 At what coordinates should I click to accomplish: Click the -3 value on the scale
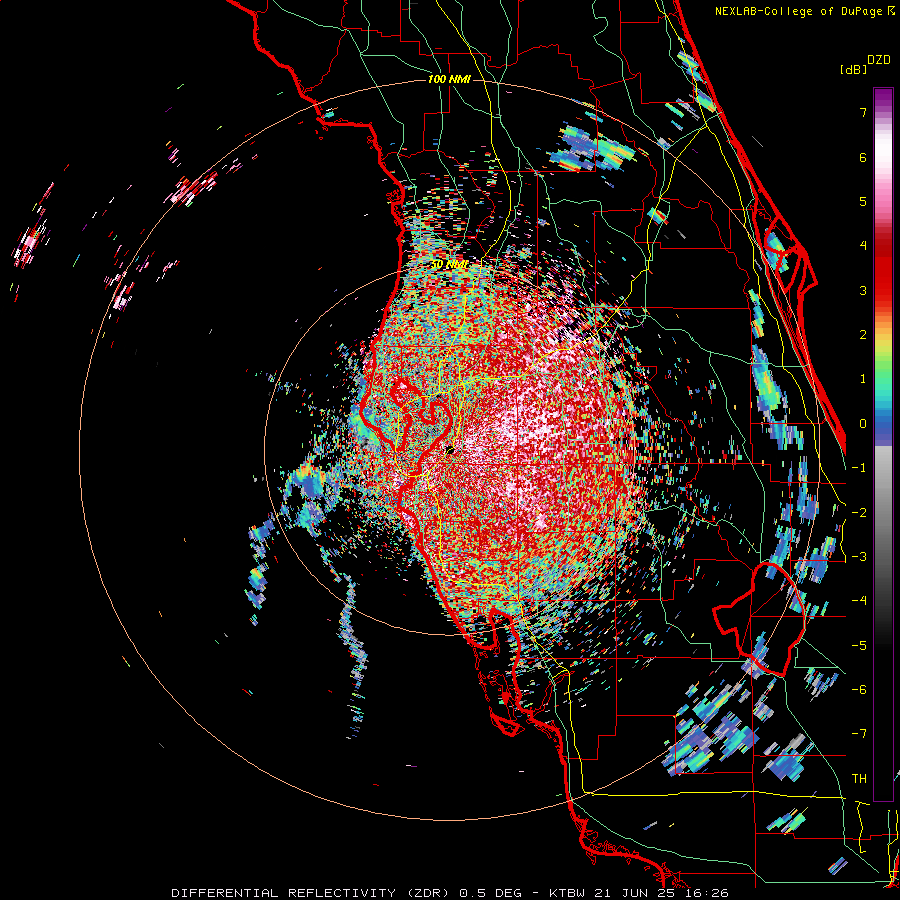pyautogui.click(x=859, y=557)
